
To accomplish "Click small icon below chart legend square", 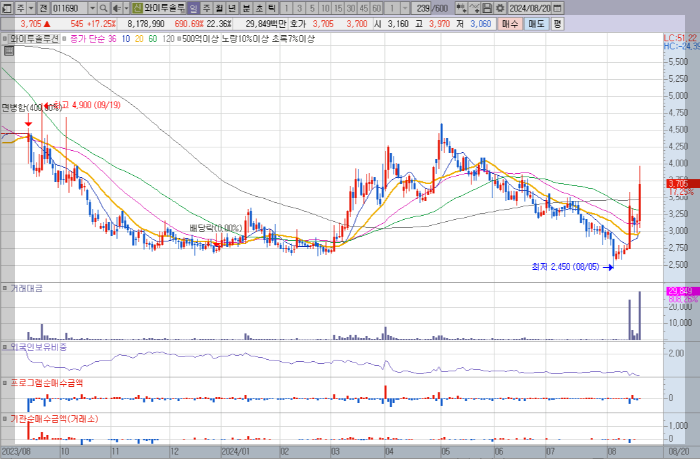I will pos(8,51).
